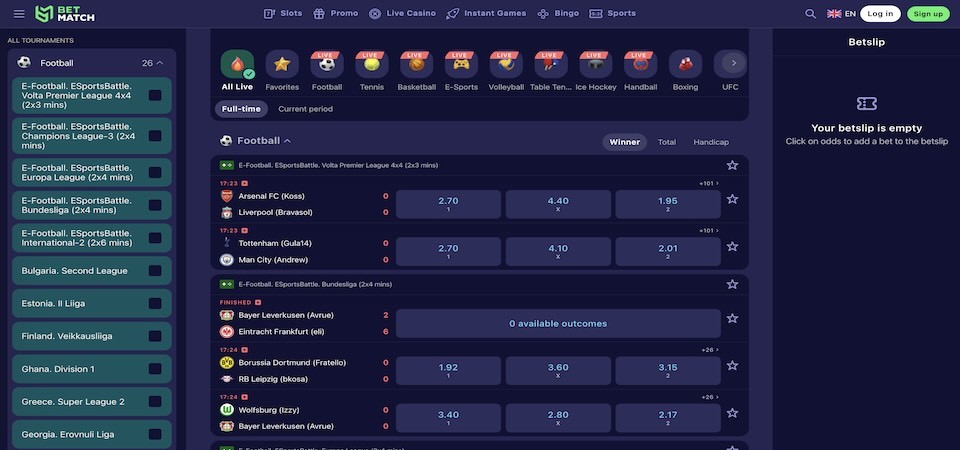Check the International-2 tournament checkbox
Viewport: 960px width, 450px height.
(155, 238)
